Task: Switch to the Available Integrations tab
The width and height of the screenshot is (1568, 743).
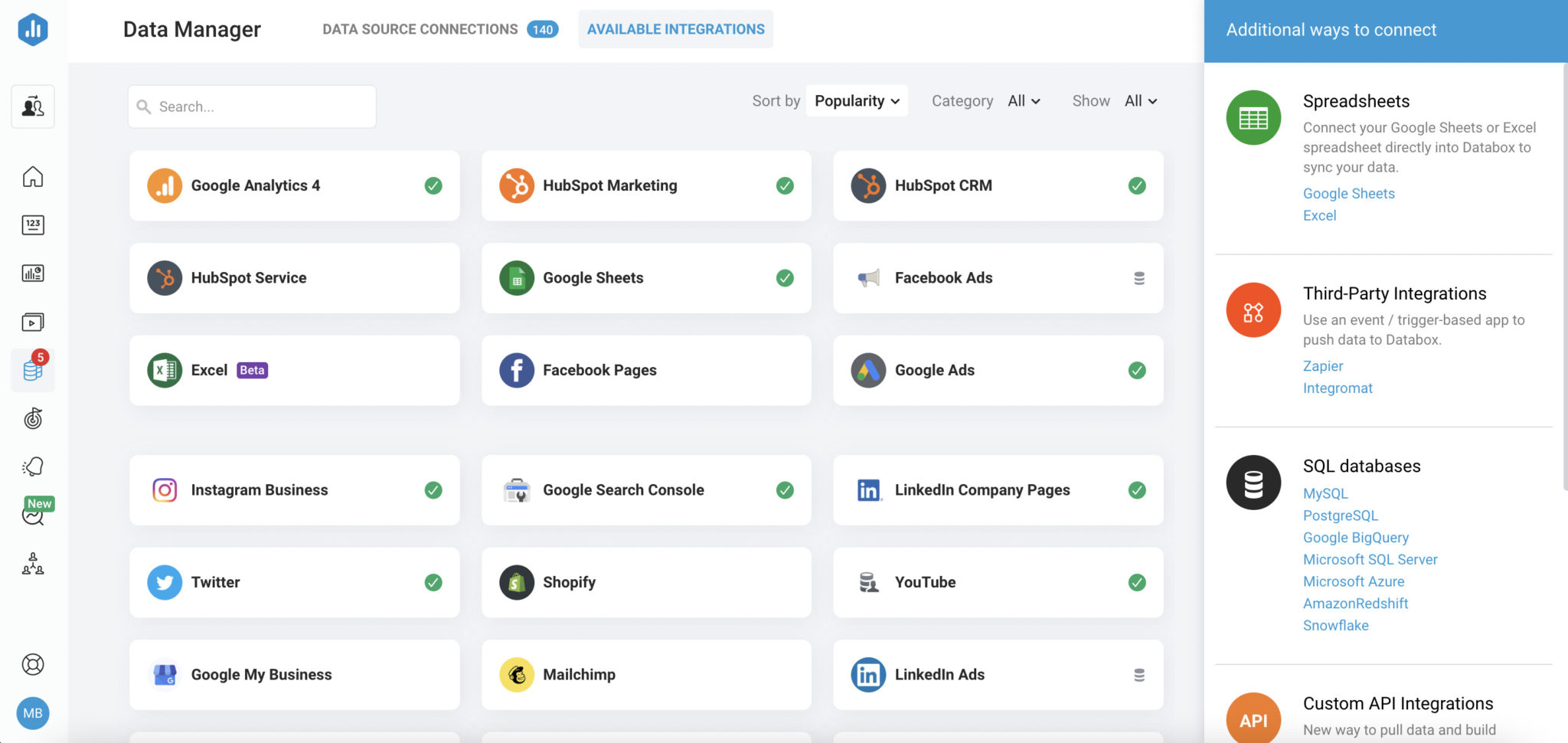Action: (675, 28)
